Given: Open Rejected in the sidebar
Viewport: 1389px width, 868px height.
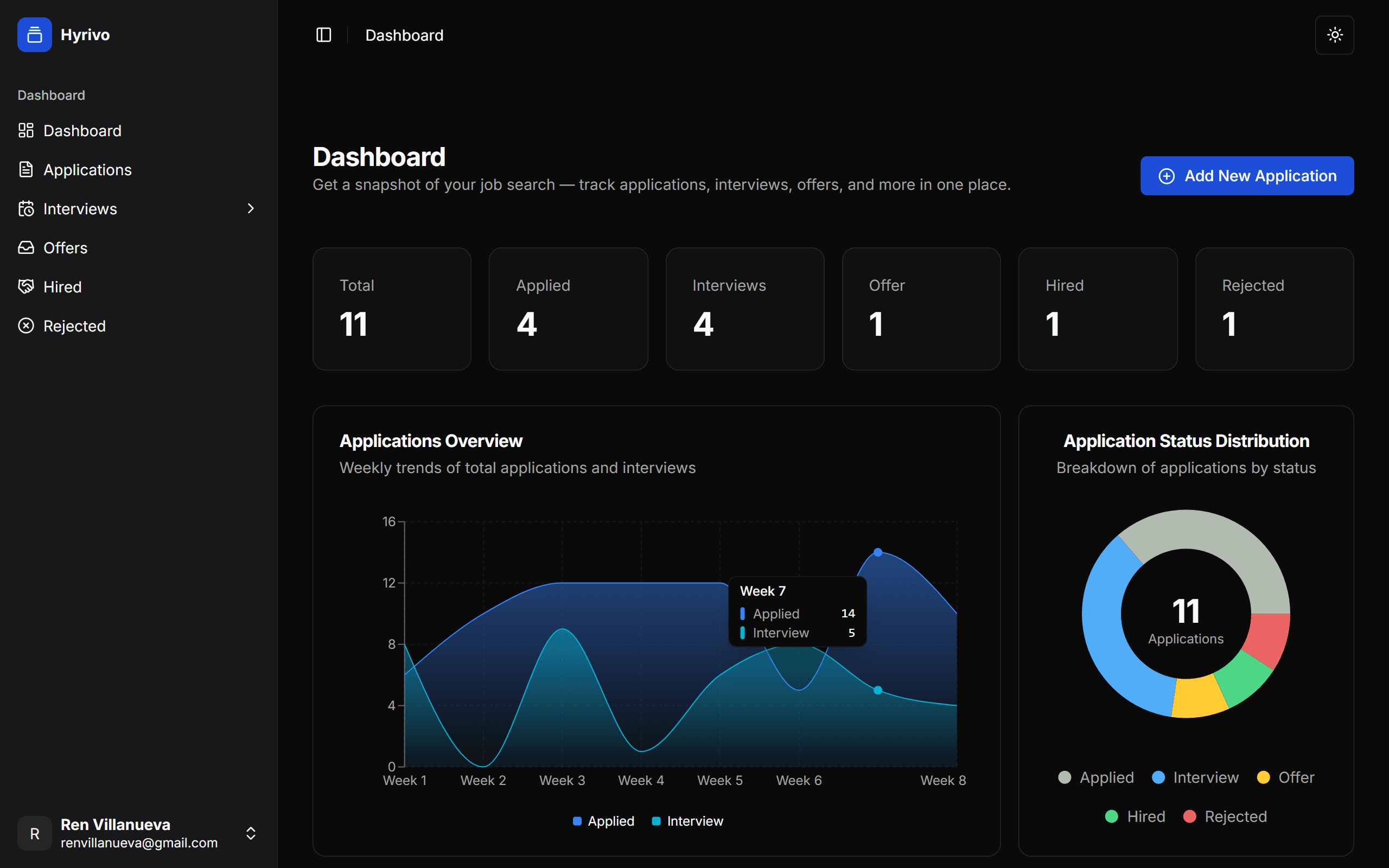Looking at the screenshot, I should coord(138,326).
